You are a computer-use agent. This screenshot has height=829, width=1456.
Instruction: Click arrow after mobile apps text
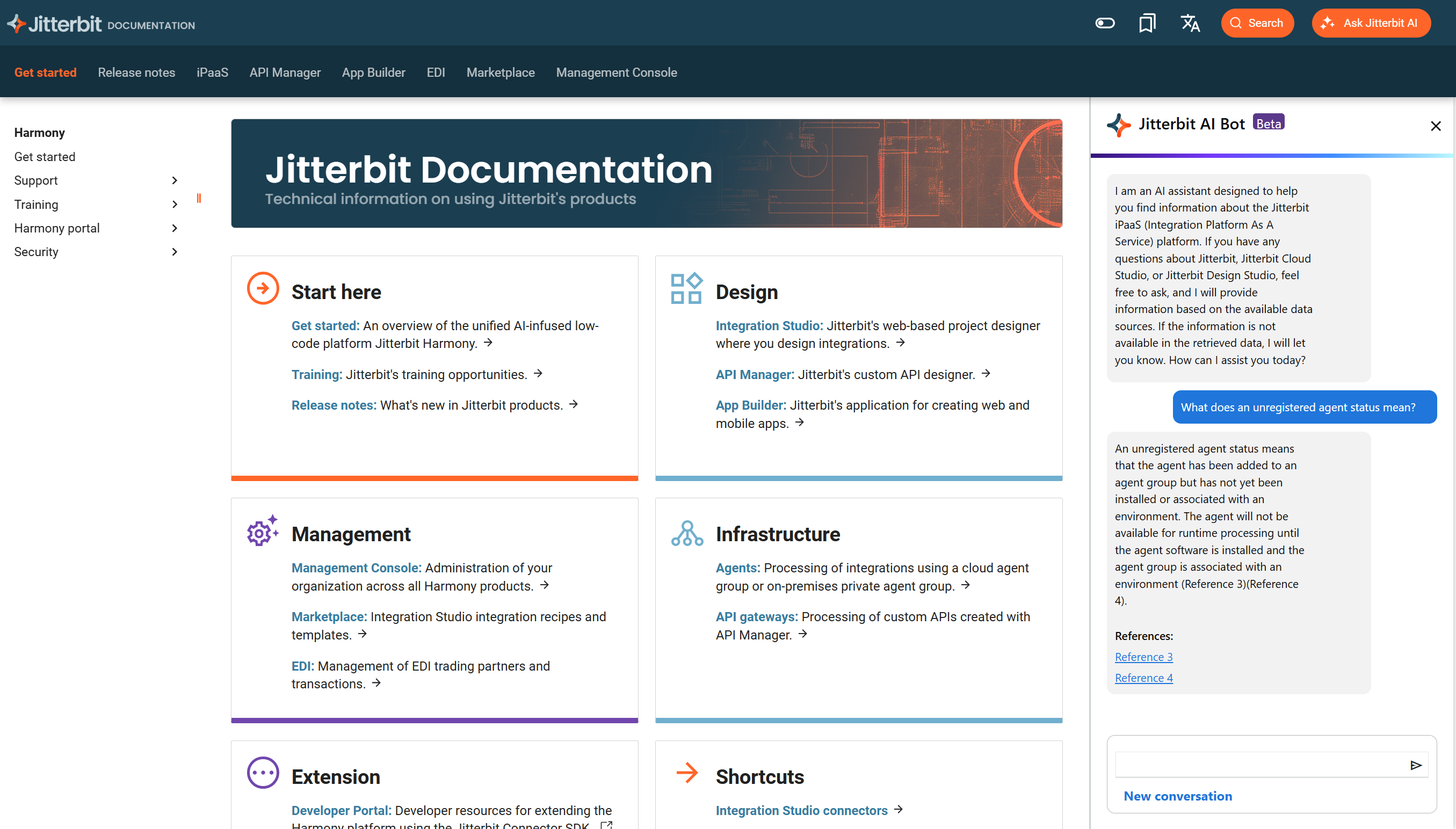point(800,423)
